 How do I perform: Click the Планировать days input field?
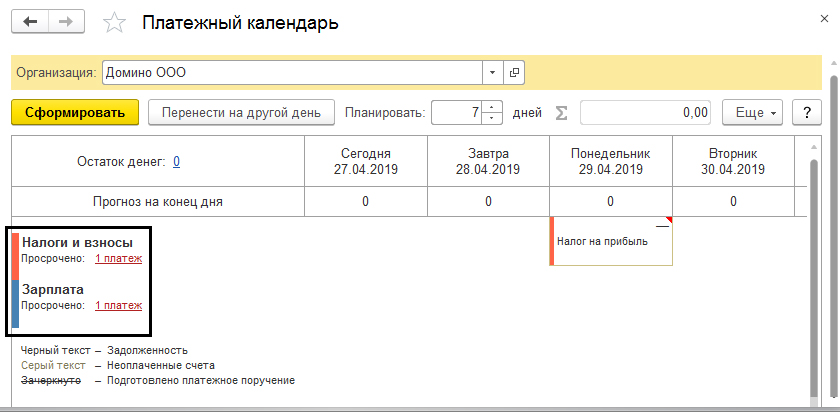(x=456, y=113)
